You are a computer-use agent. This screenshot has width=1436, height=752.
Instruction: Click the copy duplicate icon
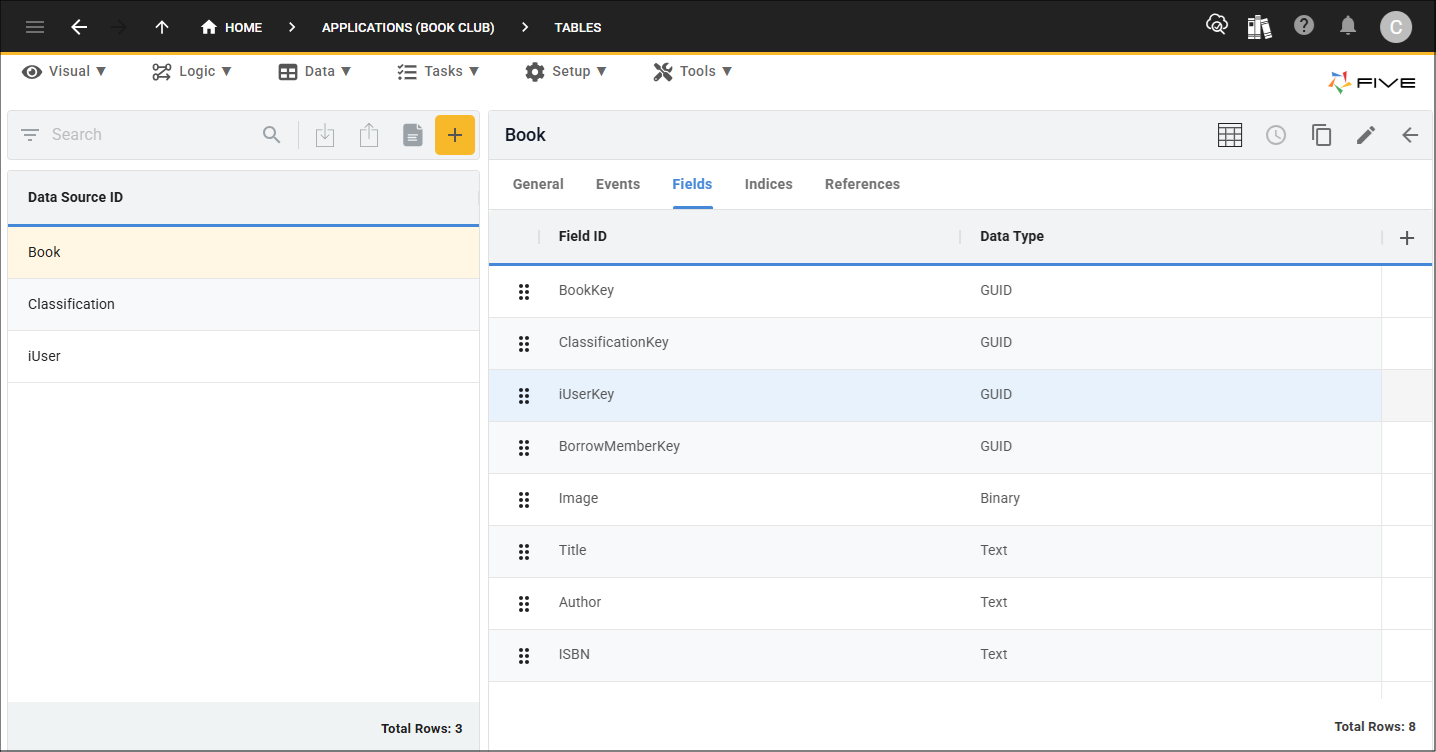[x=1321, y=135]
